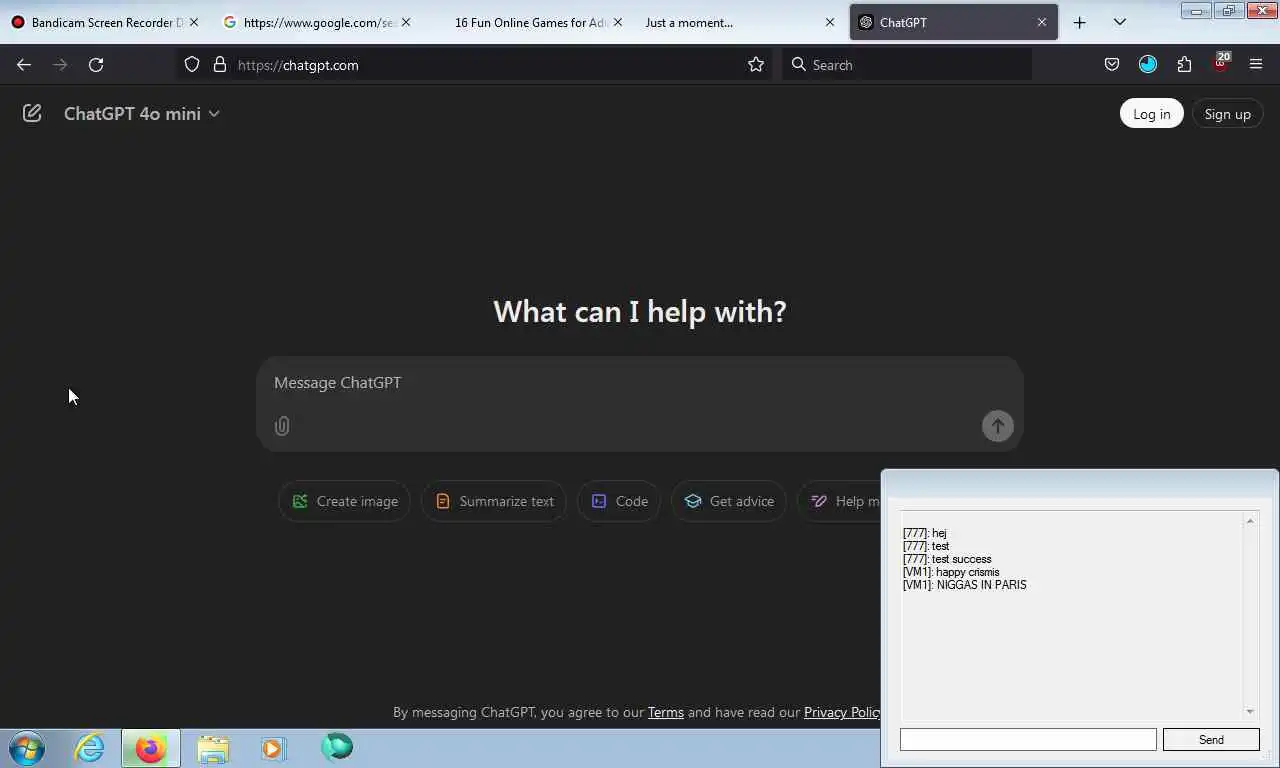Save to Pocket icon in toolbar
Image resolution: width=1280 pixels, height=768 pixels.
pos(1111,65)
